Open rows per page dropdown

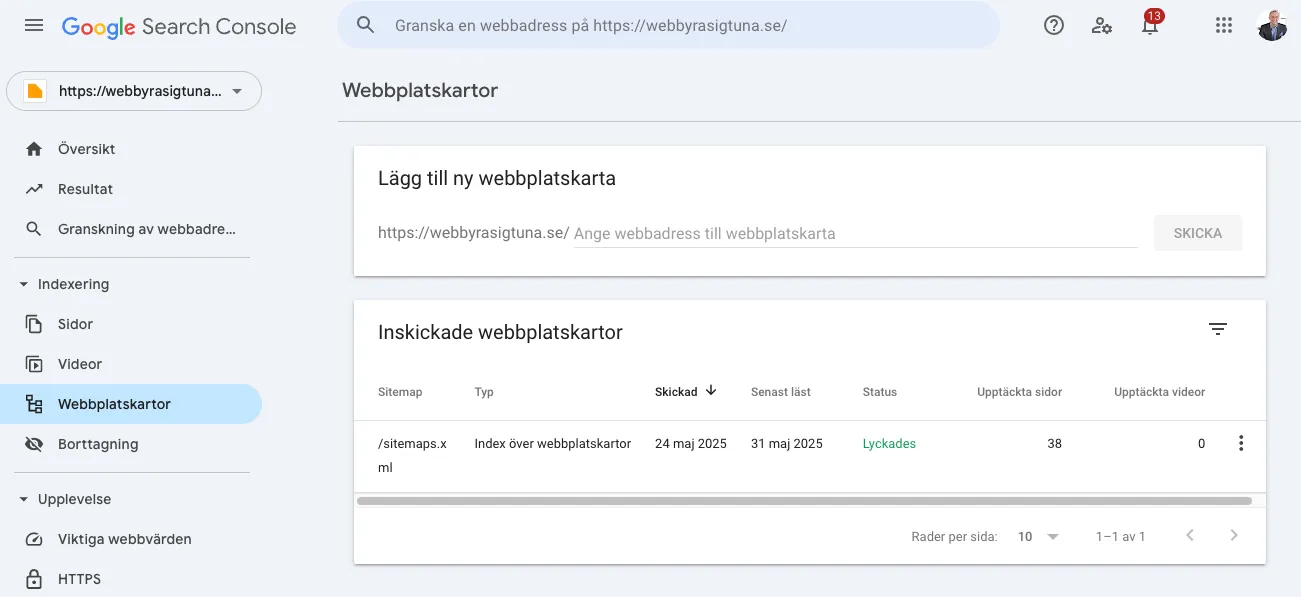click(1039, 537)
